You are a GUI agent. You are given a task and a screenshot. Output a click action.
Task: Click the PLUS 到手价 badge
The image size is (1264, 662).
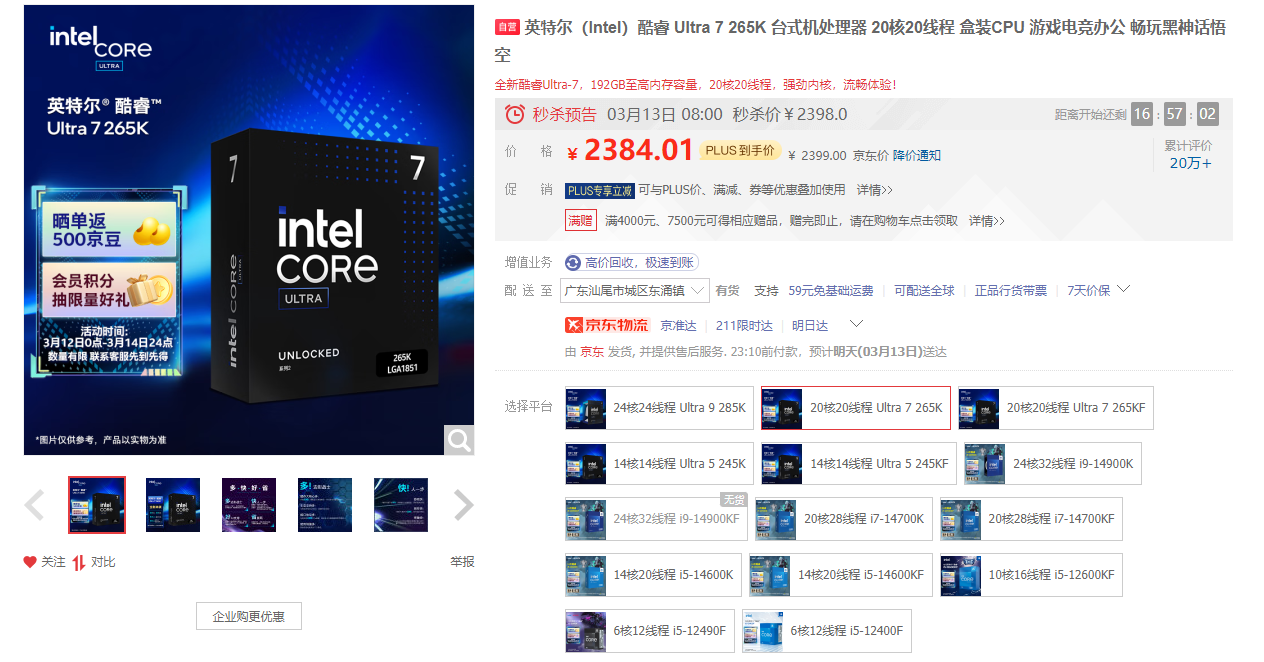tap(740, 150)
